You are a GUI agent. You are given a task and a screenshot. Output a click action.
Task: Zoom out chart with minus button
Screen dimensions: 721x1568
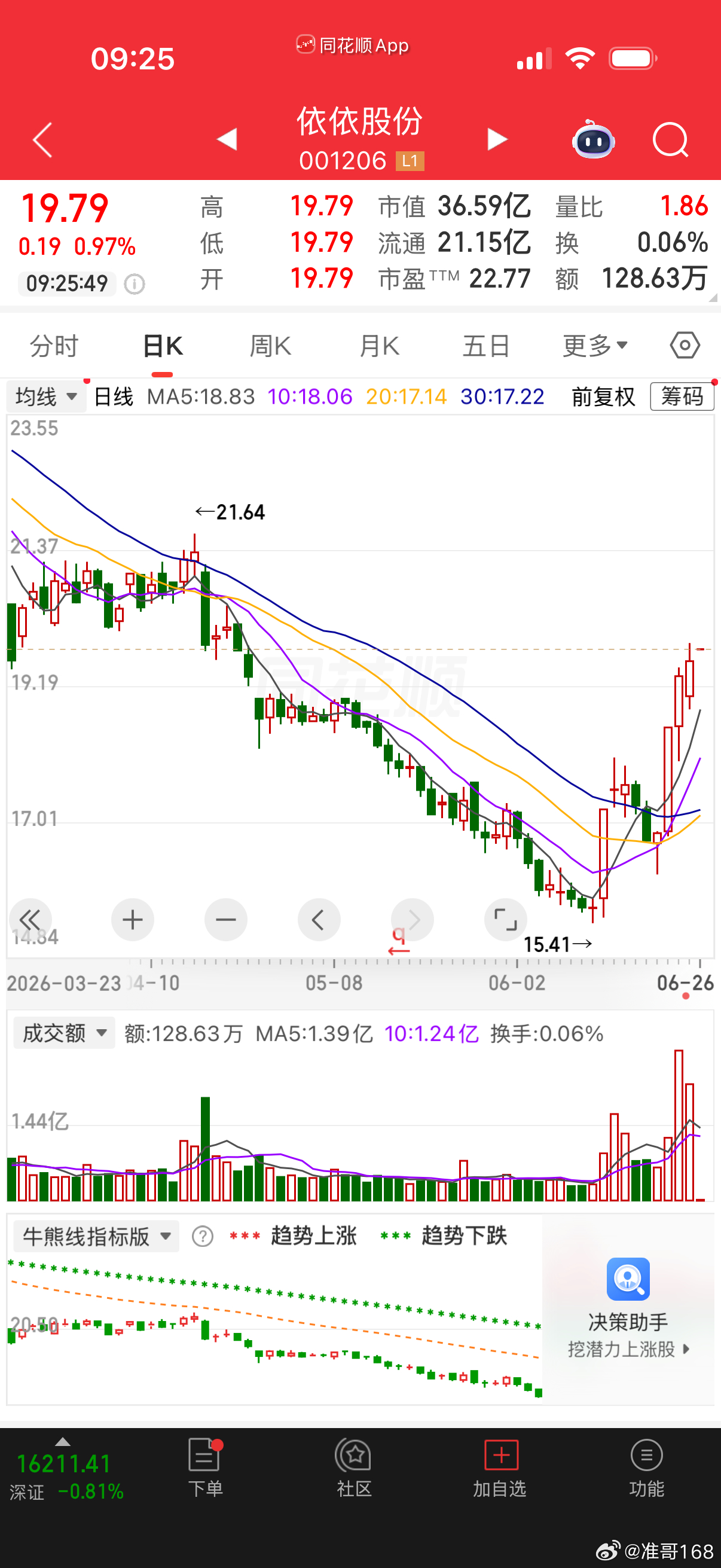click(226, 920)
